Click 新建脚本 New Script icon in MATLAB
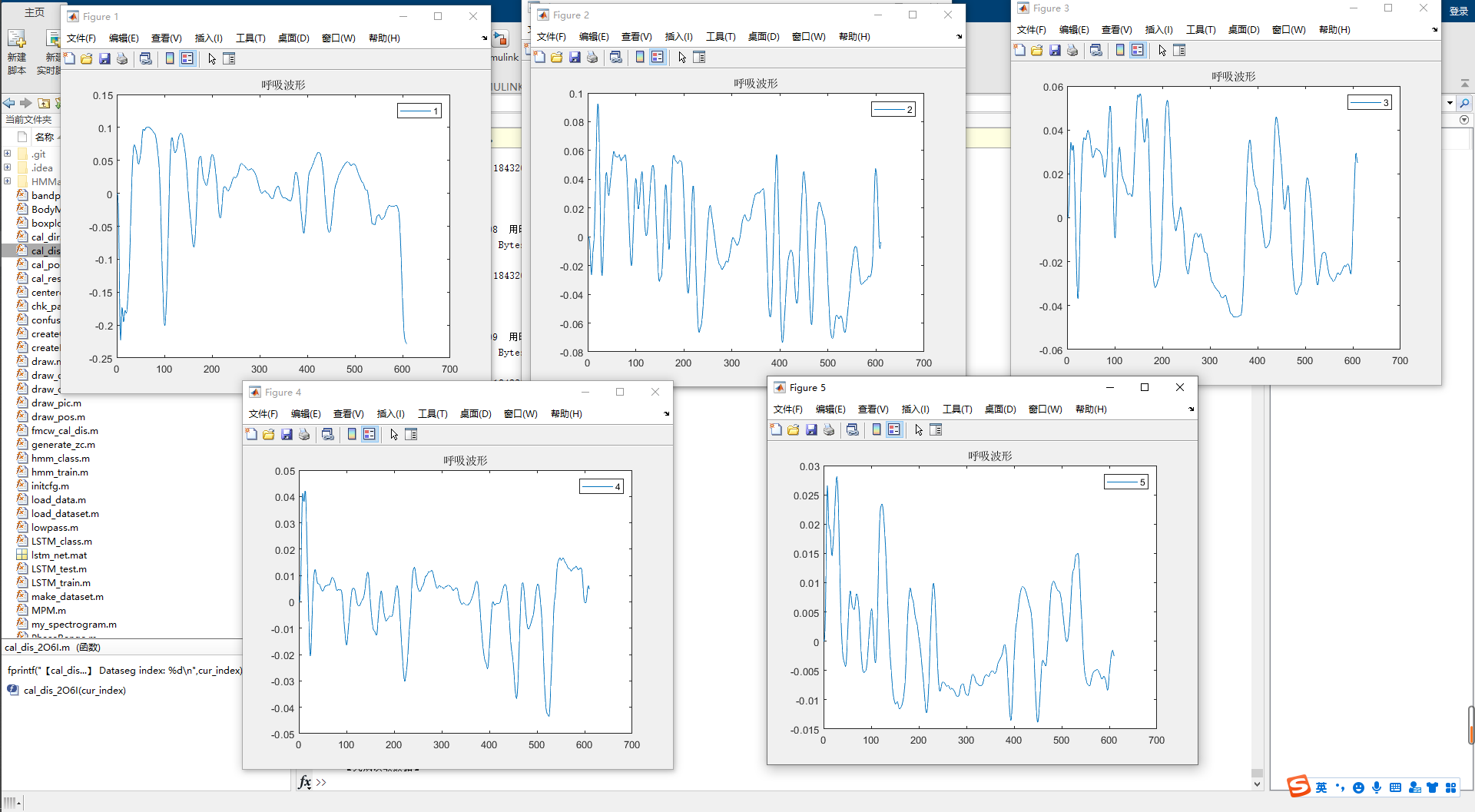Screen dimensions: 1475x812 pyautogui.click(x=17, y=51)
